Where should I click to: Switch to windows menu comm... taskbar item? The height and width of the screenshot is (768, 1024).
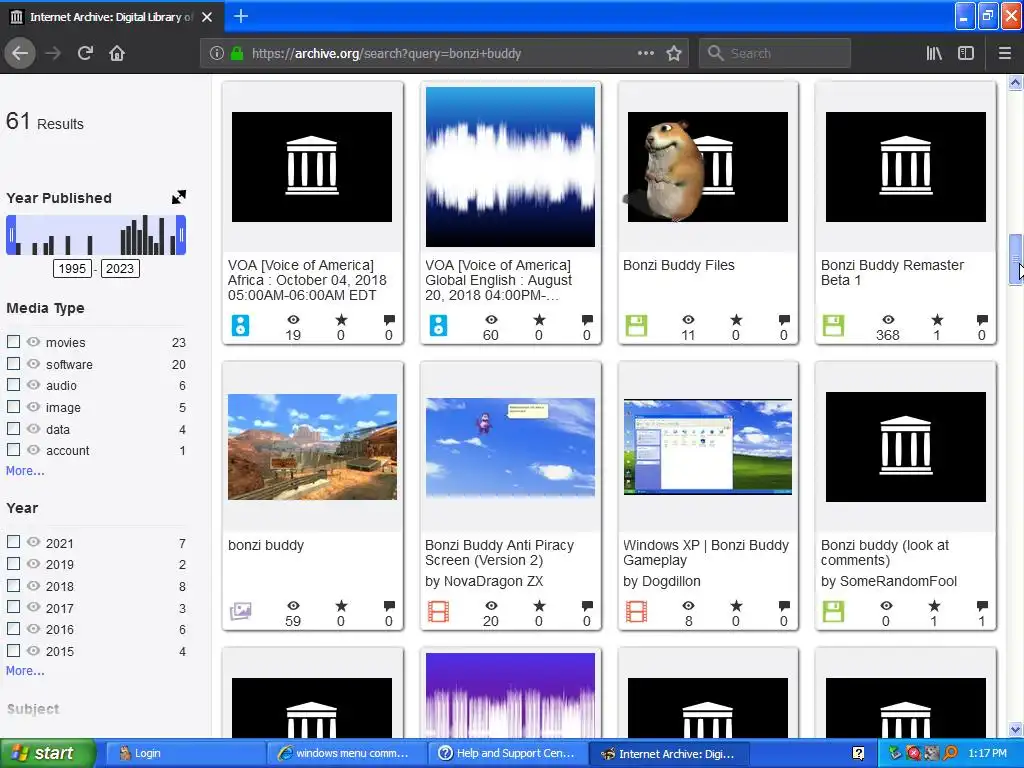coord(345,753)
